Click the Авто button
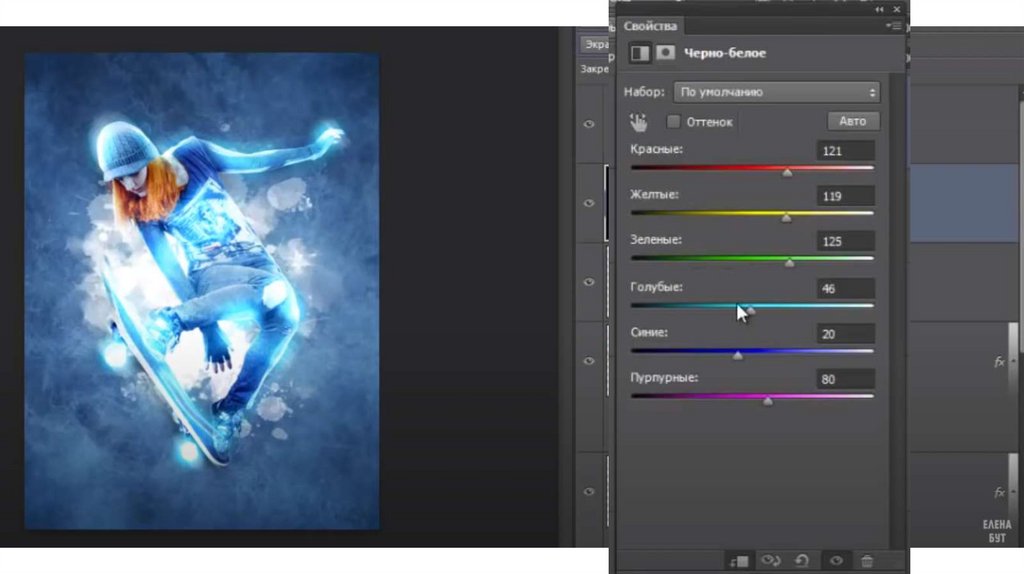Screen dimensions: 1024x574 853,121
